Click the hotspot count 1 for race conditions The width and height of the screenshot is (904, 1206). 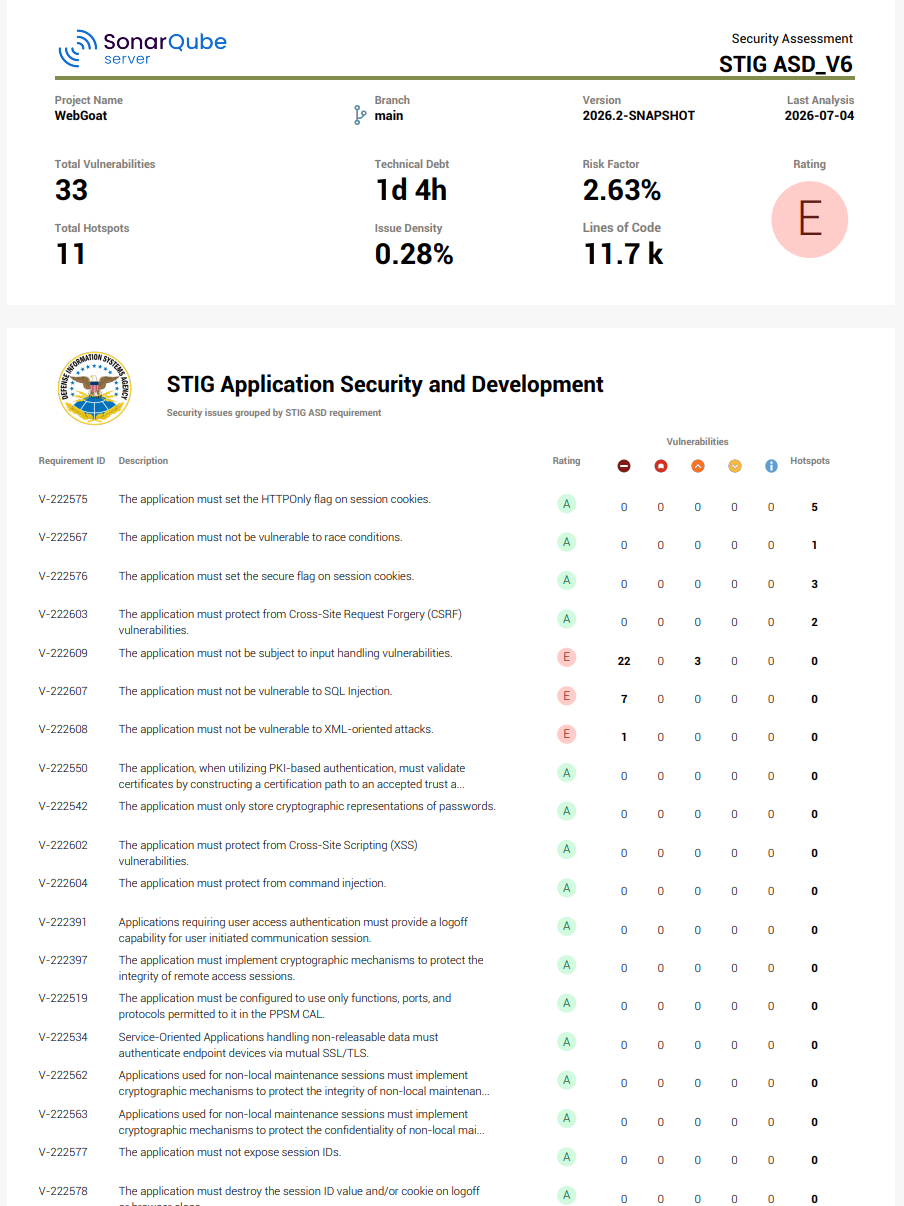coord(814,545)
